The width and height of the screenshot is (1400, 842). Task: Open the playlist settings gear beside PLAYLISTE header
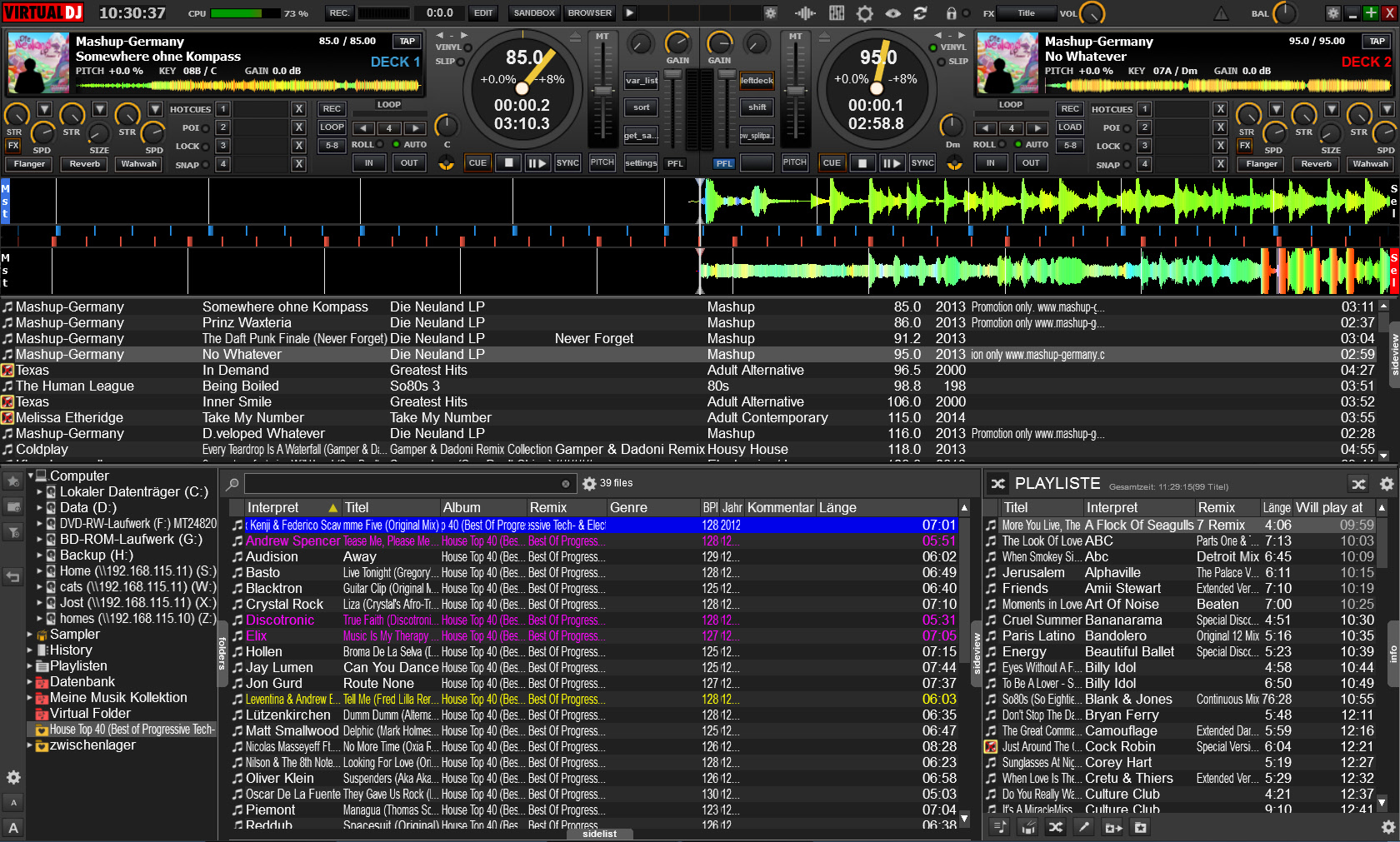(1387, 484)
